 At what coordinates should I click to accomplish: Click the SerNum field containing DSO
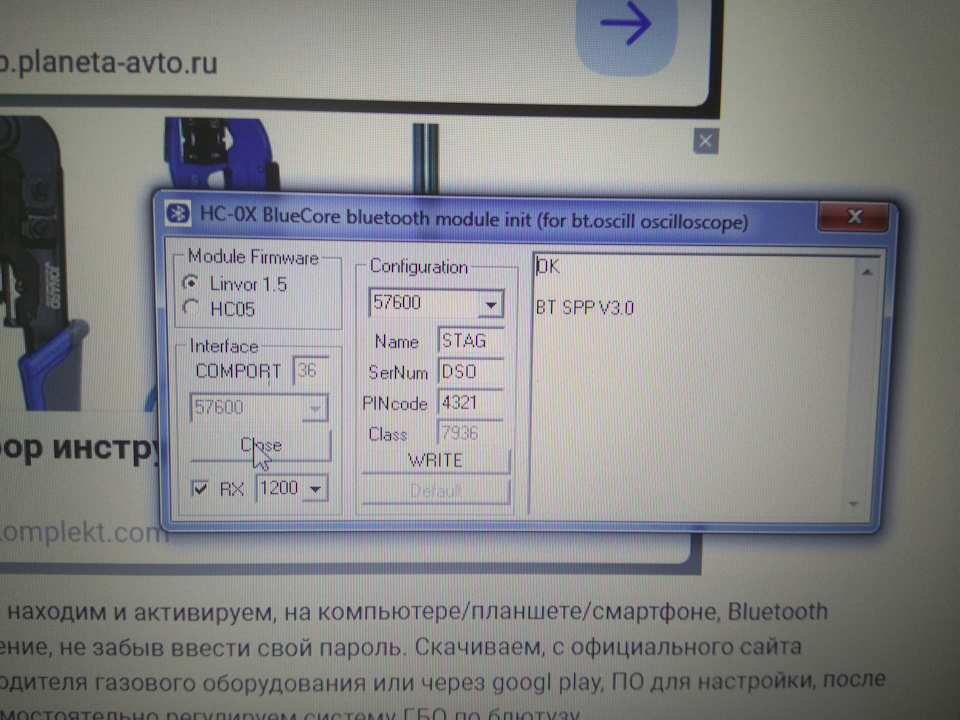point(471,372)
